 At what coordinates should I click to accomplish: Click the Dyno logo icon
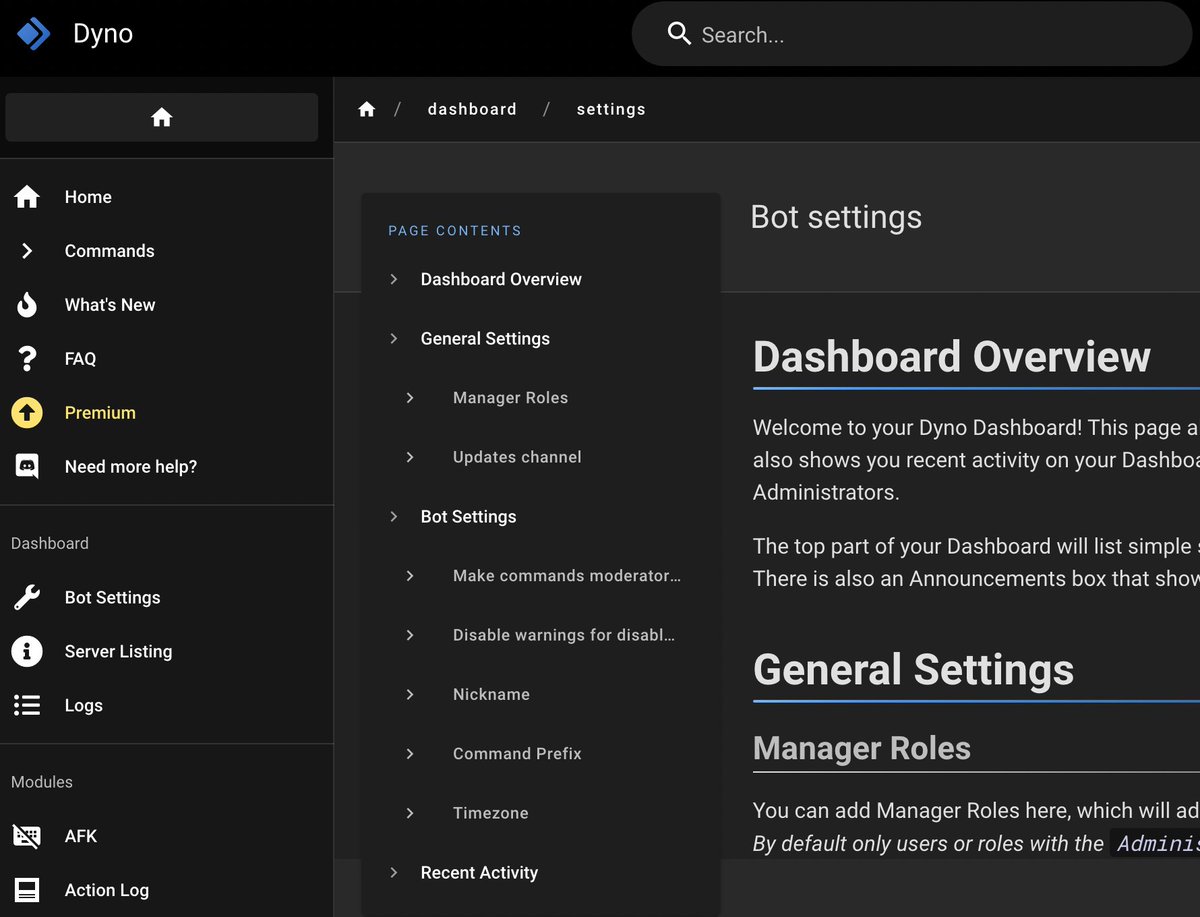tap(33, 33)
